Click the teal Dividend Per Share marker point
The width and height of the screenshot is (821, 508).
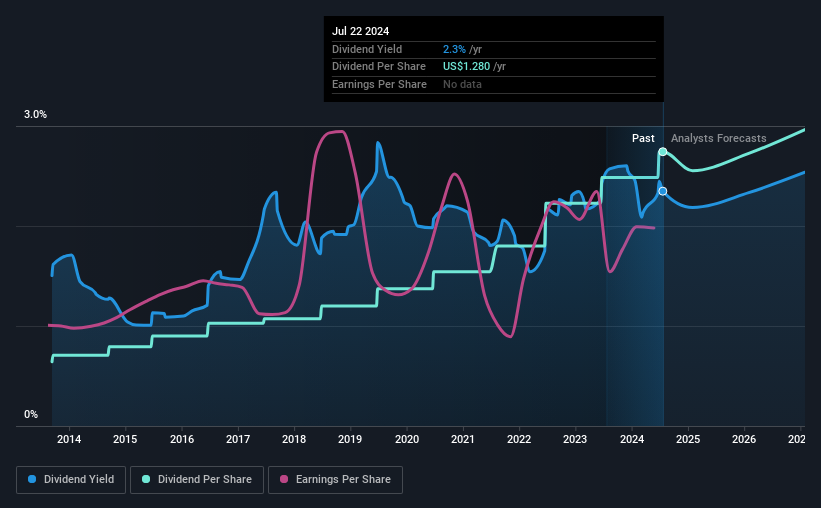click(x=663, y=152)
